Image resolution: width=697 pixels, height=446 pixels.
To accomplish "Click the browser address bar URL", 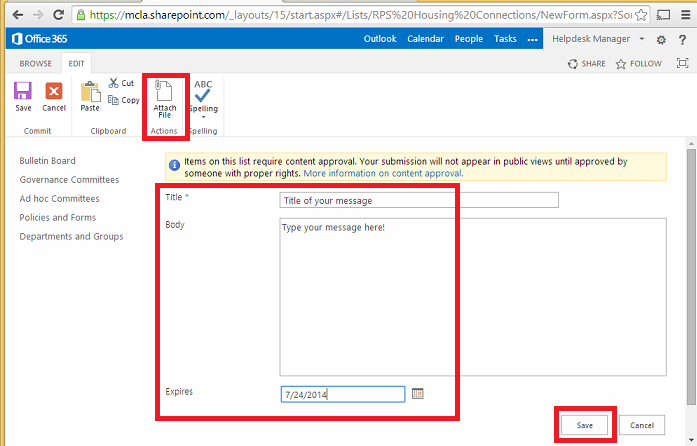I will (x=361, y=15).
